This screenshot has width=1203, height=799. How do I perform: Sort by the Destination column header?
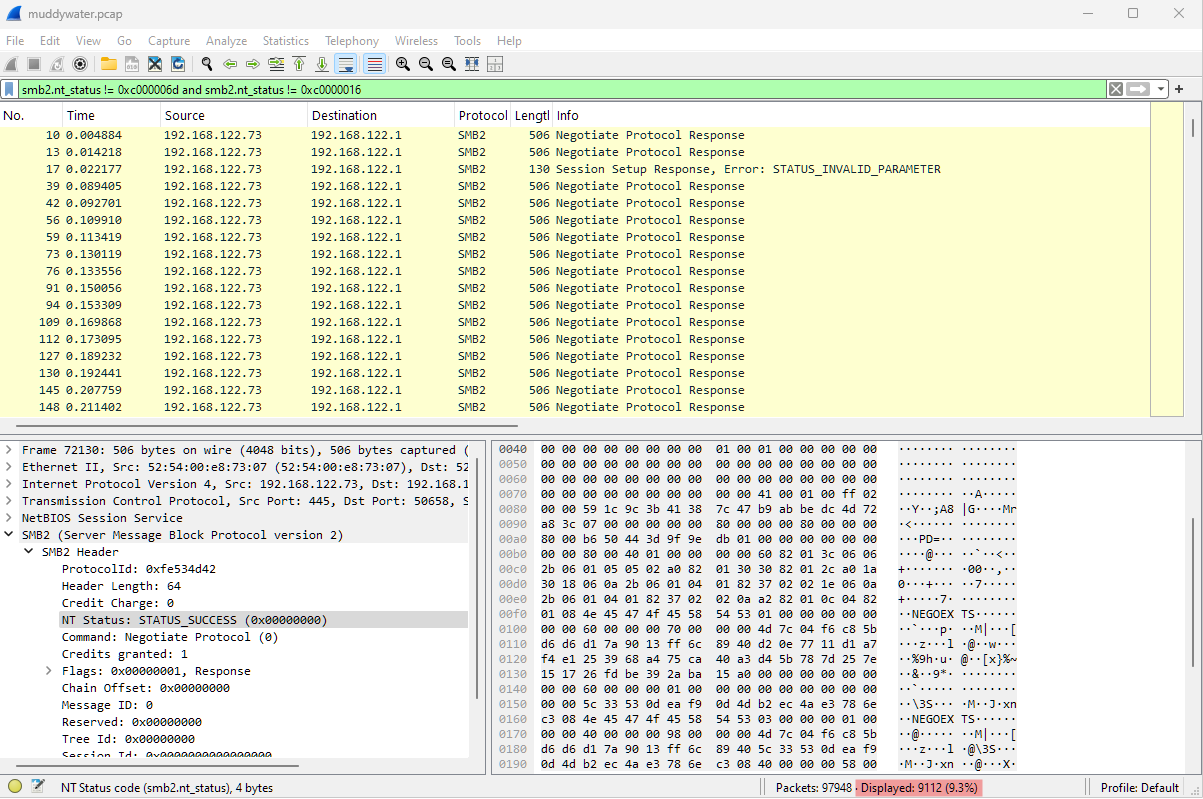pyautogui.click(x=381, y=116)
